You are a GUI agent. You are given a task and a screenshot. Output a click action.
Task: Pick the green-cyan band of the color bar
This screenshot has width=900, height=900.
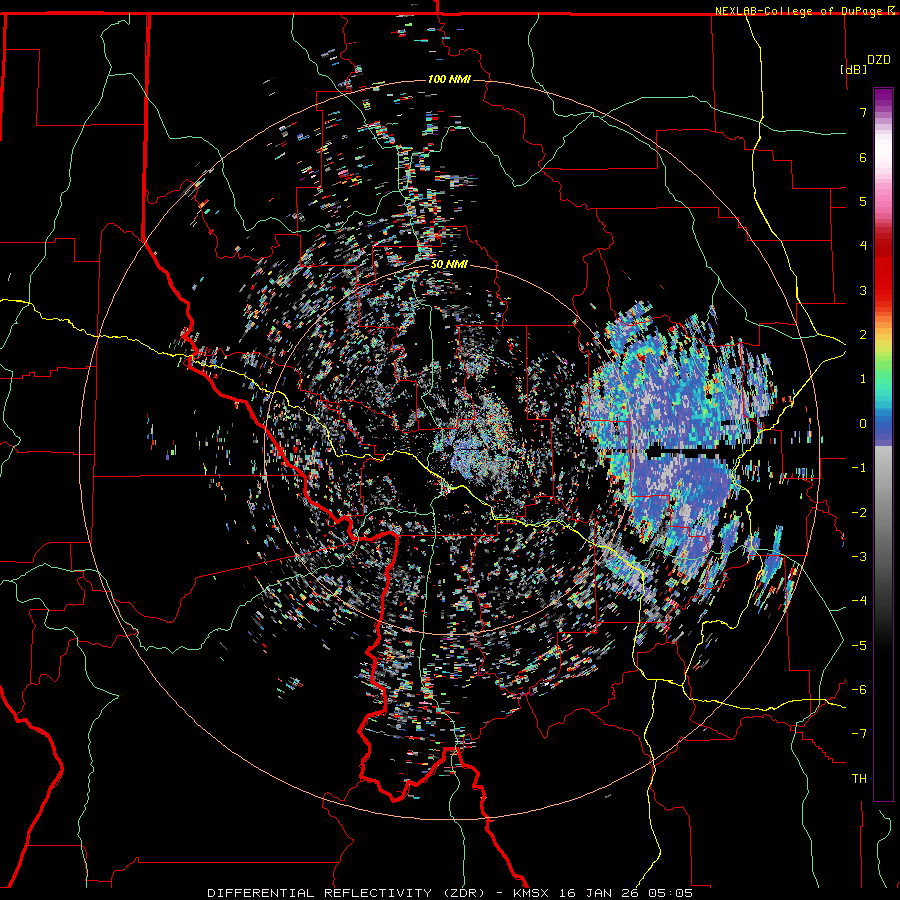(883, 383)
